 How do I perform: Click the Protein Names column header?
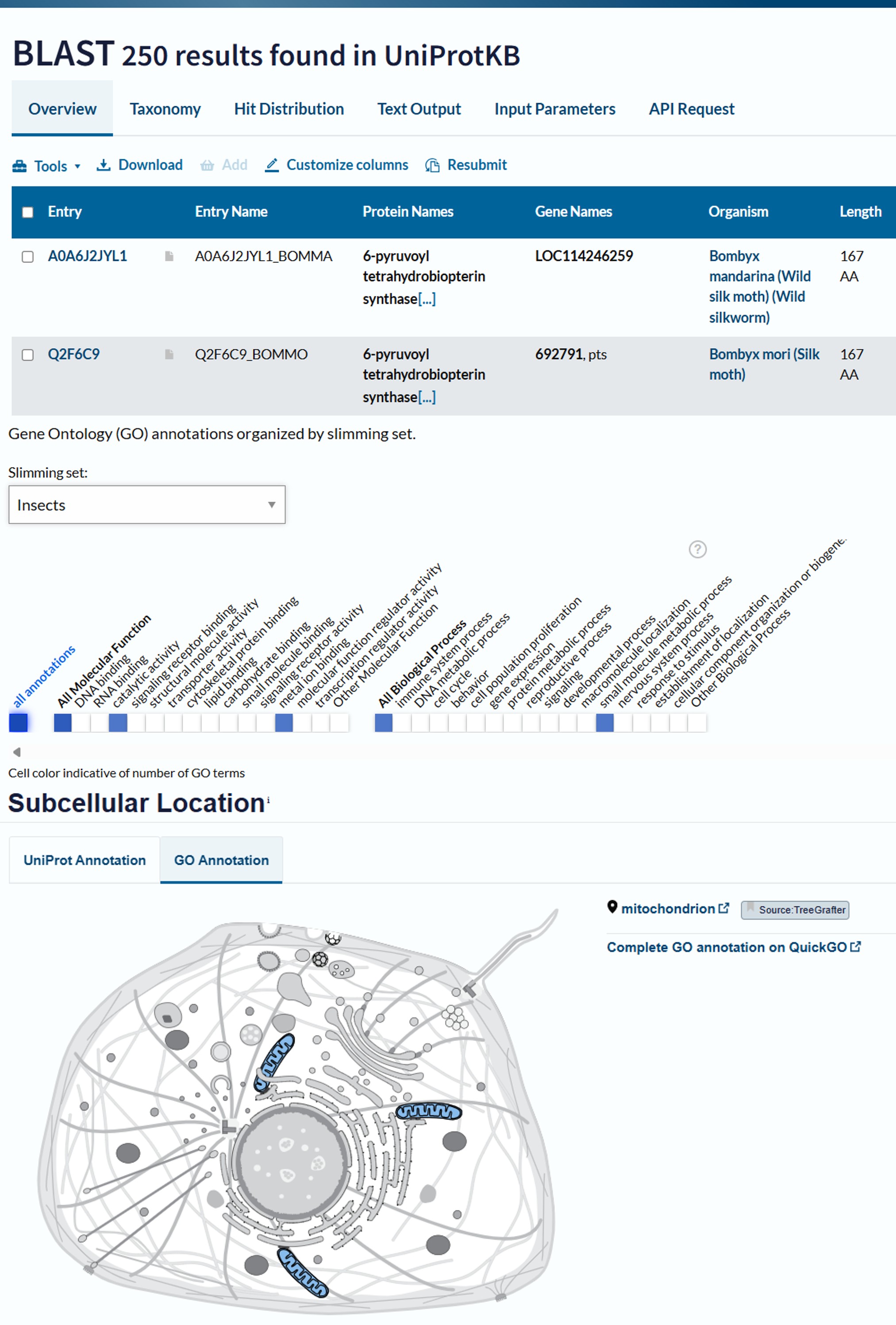[408, 212]
